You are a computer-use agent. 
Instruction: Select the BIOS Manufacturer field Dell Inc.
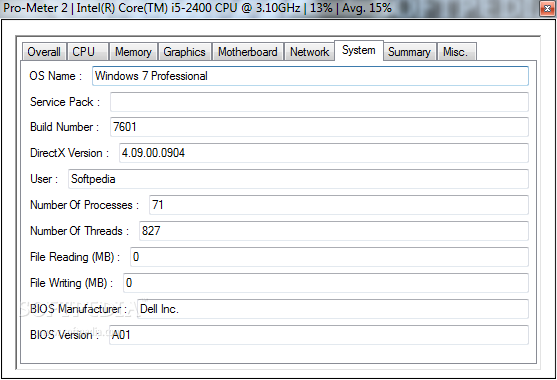point(333,309)
